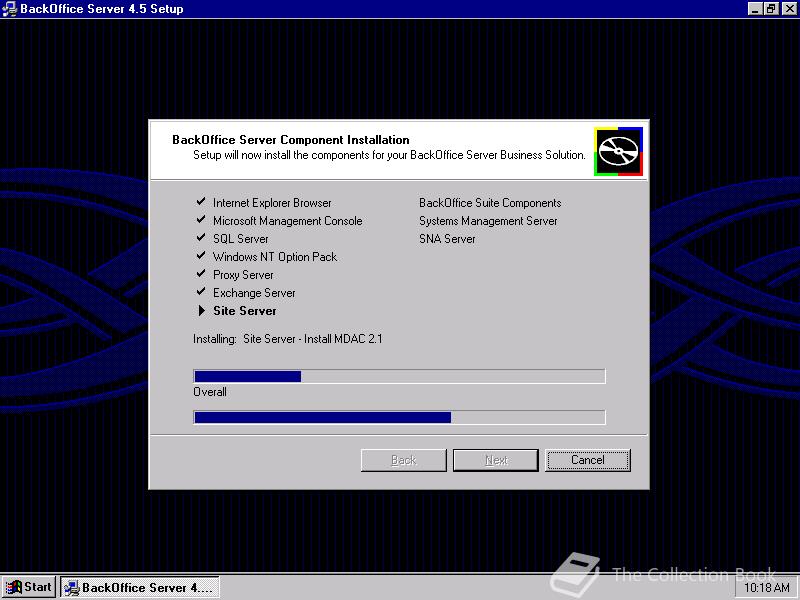Click the Overall progress bar
The width and height of the screenshot is (800, 600).
click(399, 417)
